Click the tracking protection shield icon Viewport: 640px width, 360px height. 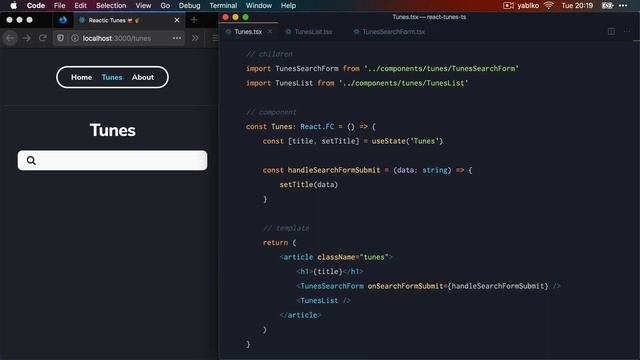(x=60, y=38)
